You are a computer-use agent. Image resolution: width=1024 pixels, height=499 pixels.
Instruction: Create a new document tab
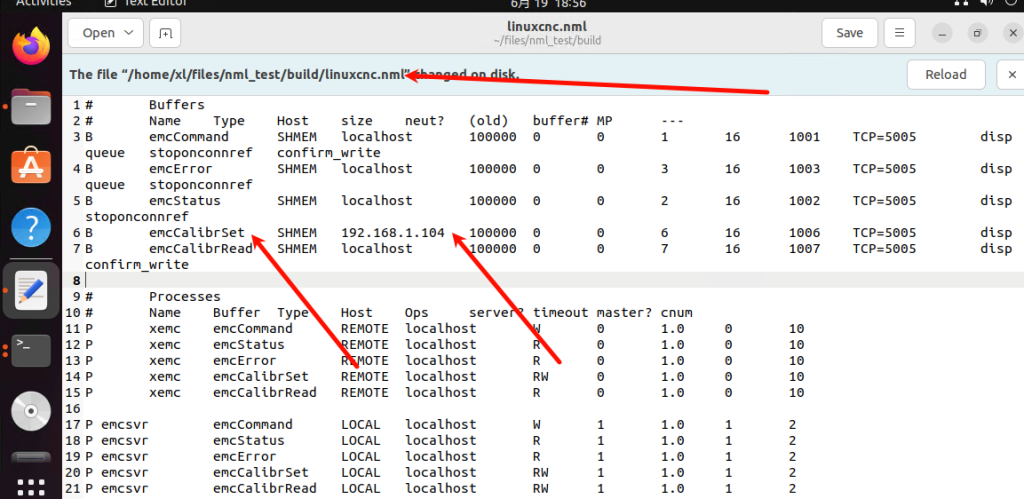[165, 33]
